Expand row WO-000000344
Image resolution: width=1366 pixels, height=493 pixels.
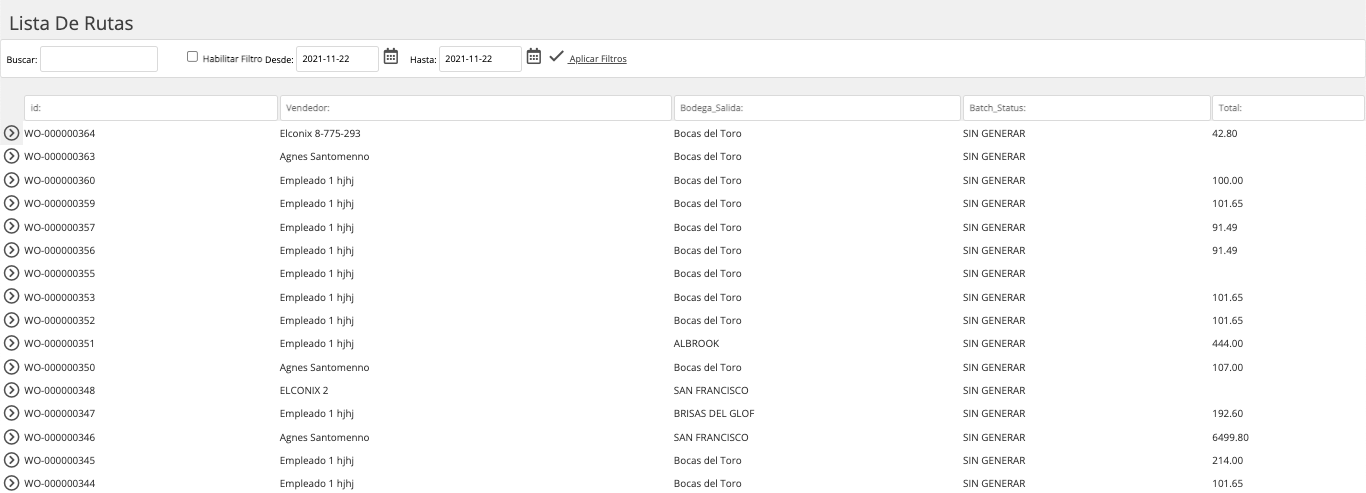(x=12, y=484)
